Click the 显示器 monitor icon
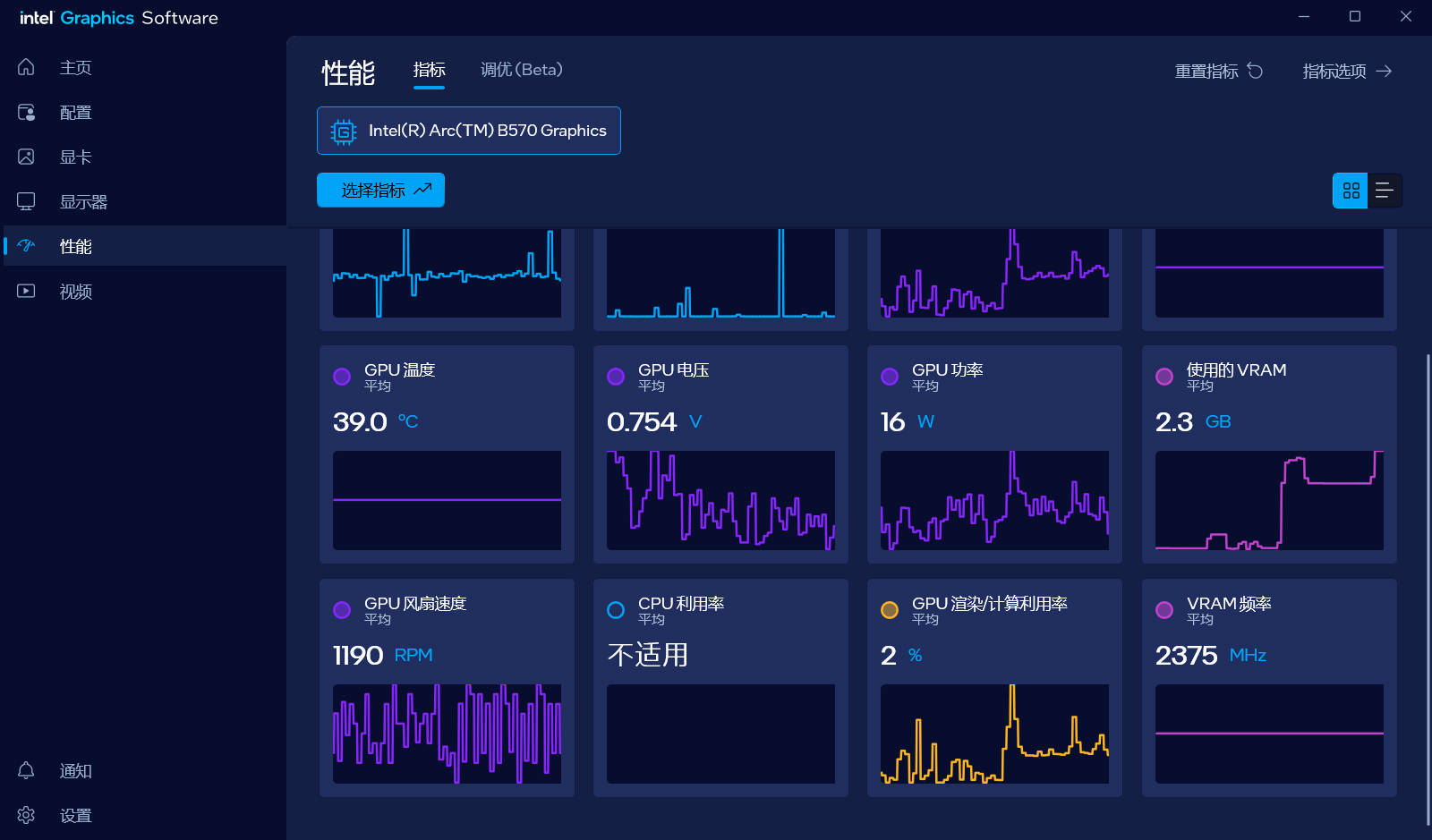Viewport: 1432px width, 840px height. click(26, 201)
